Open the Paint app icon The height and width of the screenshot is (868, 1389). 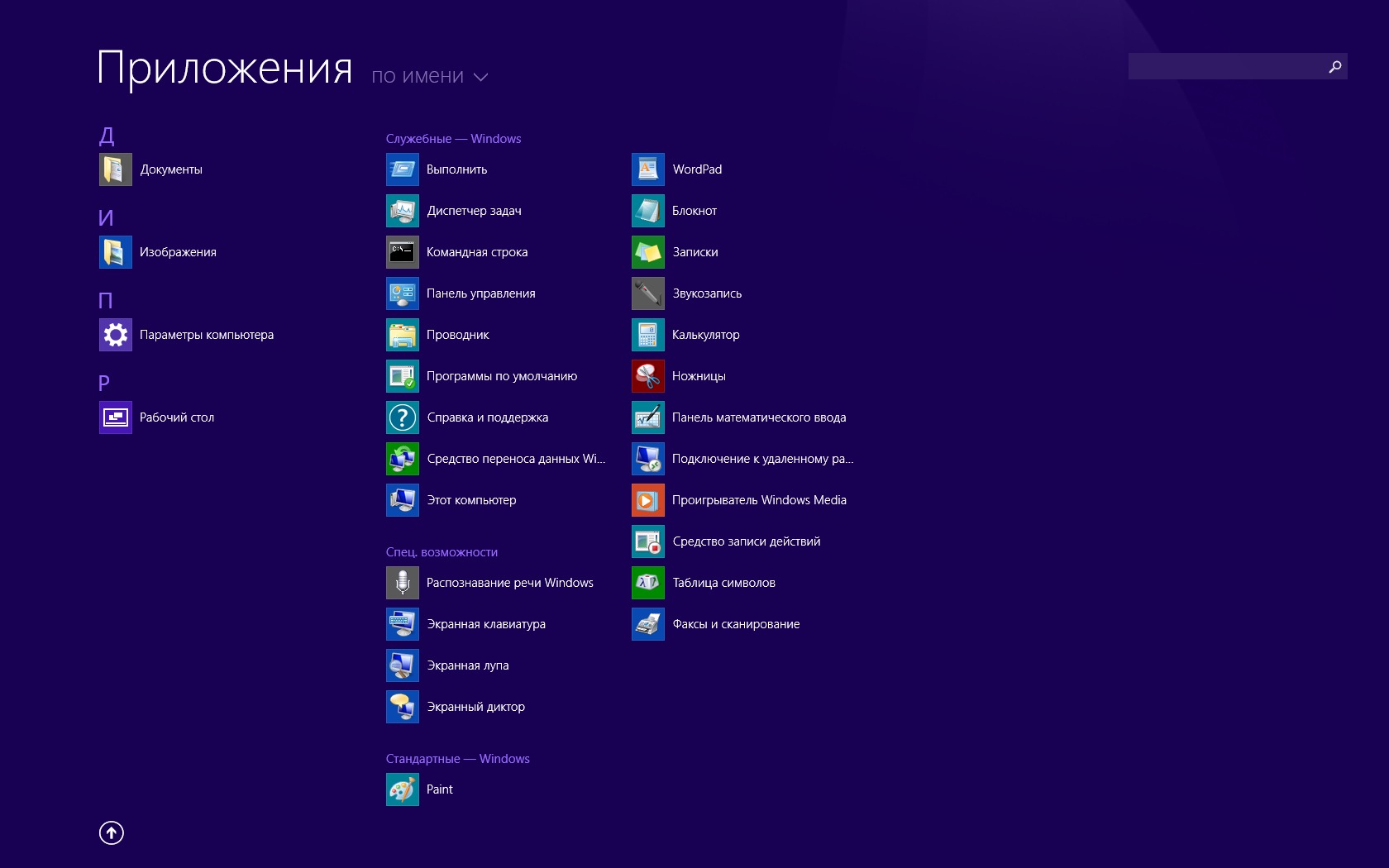click(x=402, y=789)
